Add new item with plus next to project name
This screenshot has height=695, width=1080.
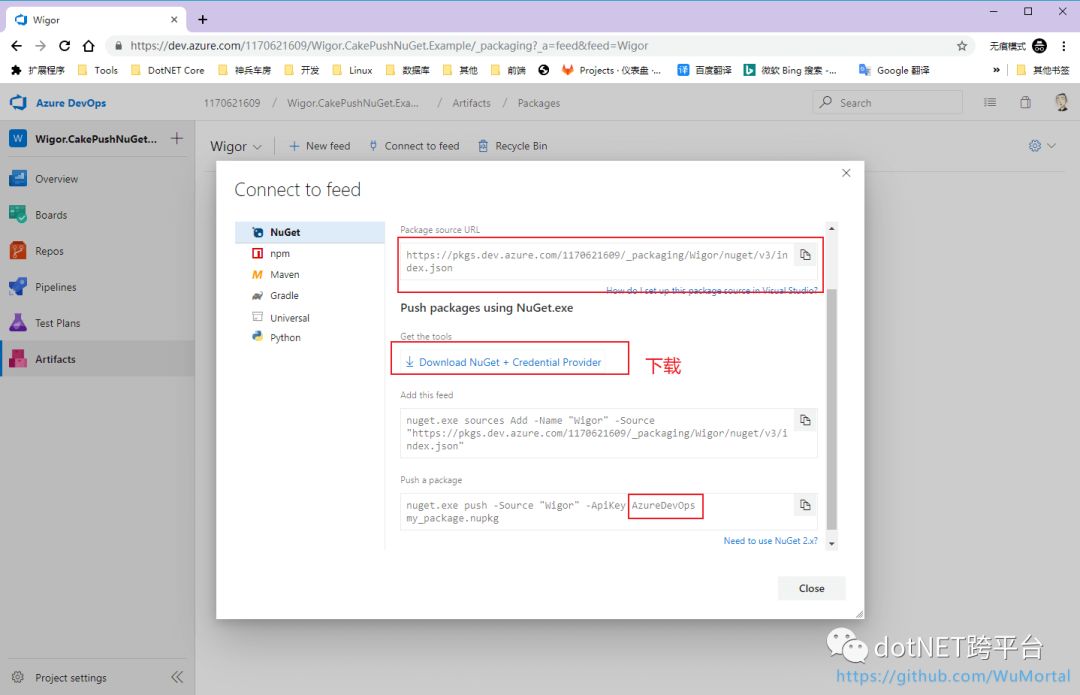point(177,138)
